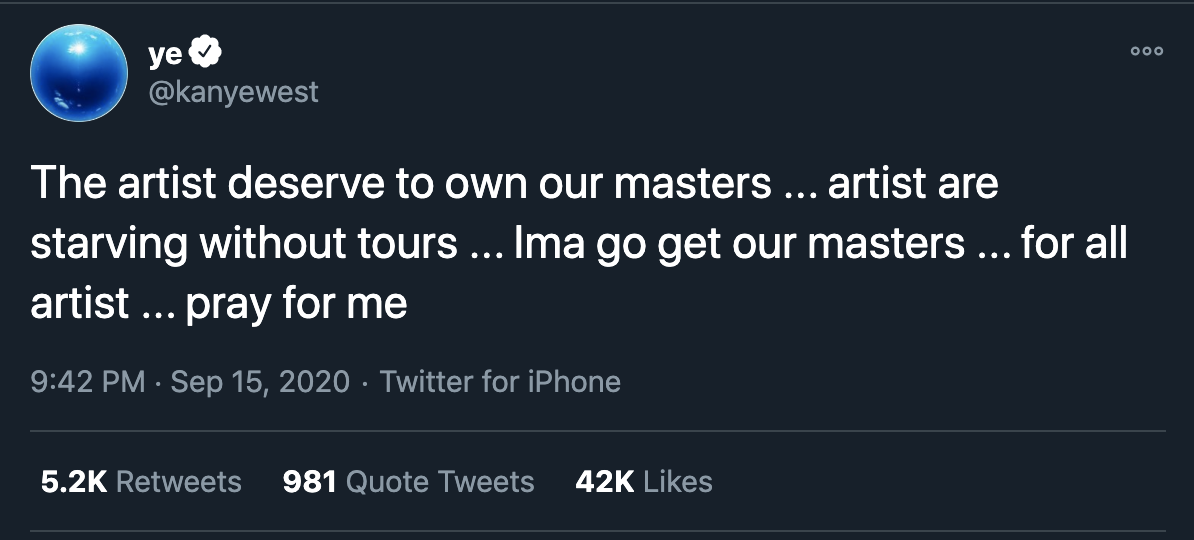Click the 5.2K retweet count number
This screenshot has height=540, width=1194.
73,482
